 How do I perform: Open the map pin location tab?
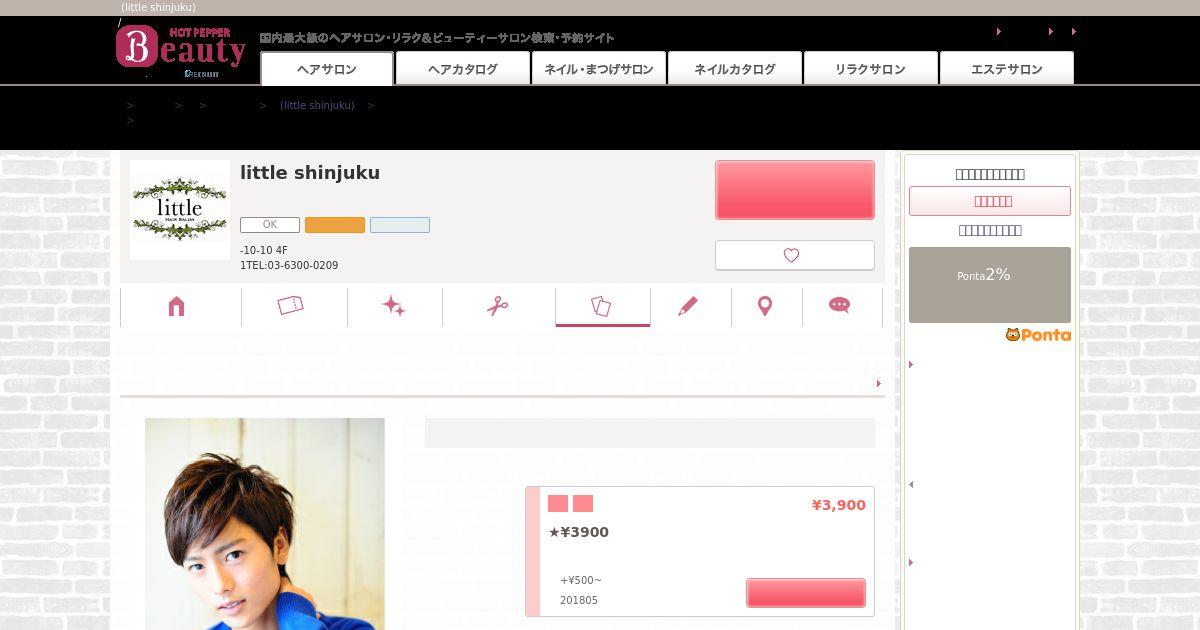[765, 306]
